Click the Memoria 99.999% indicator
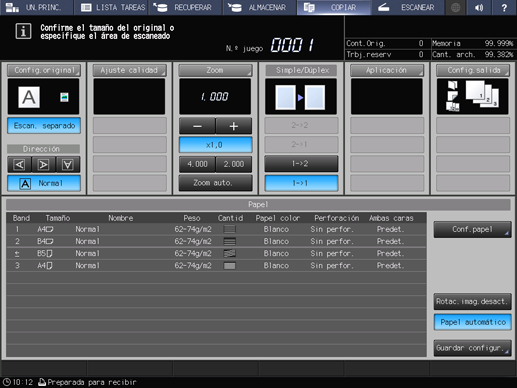The width and height of the screenshot is (517, 388). point(472,43)
